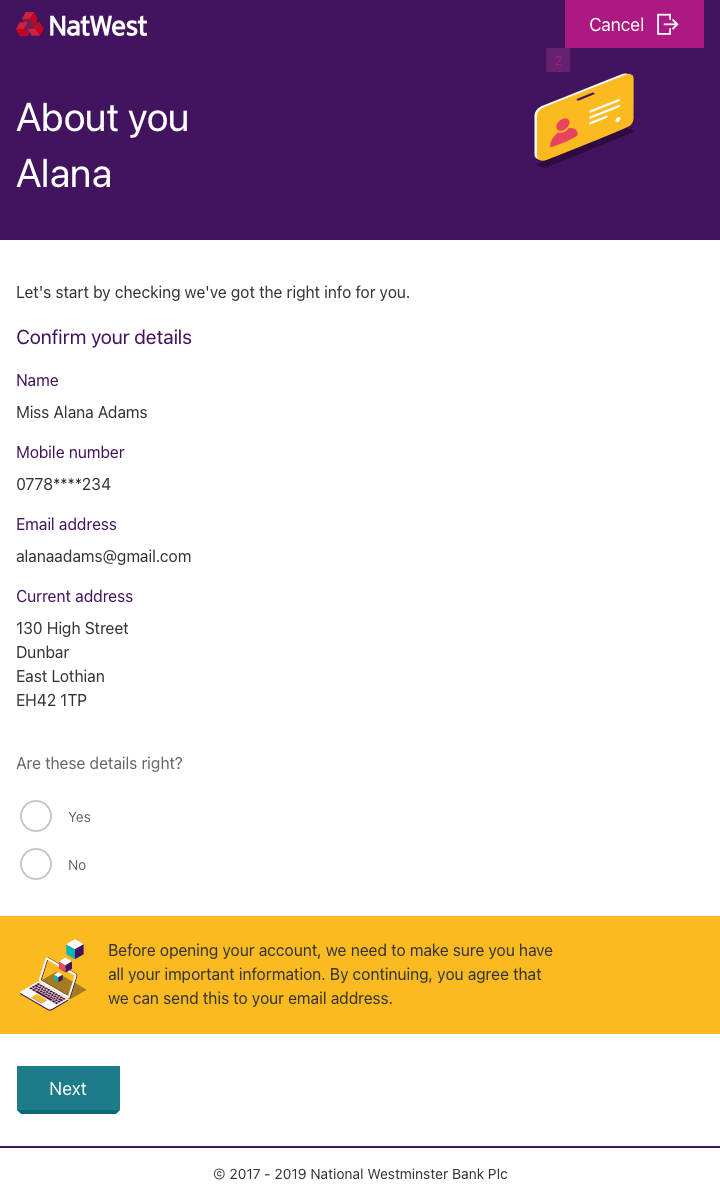
Task: Click the NatWest wordmark text
Action: pyautogui.click(x=98, y=26)
